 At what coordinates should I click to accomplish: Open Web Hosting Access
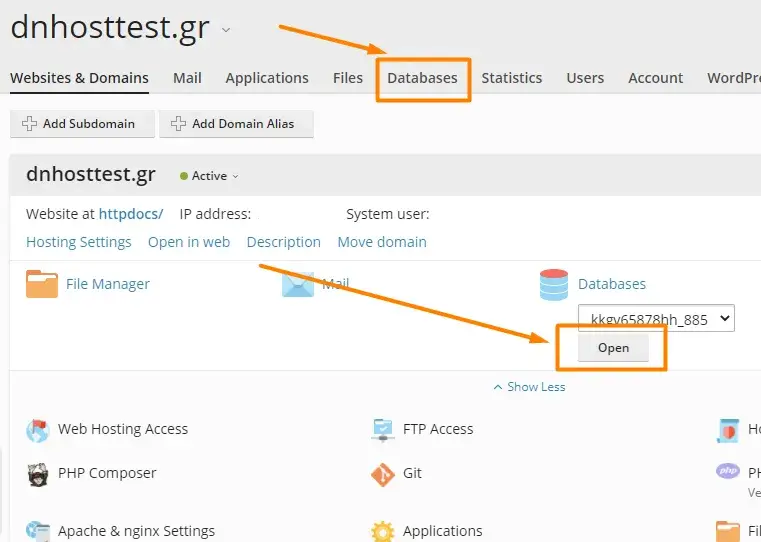123,429
